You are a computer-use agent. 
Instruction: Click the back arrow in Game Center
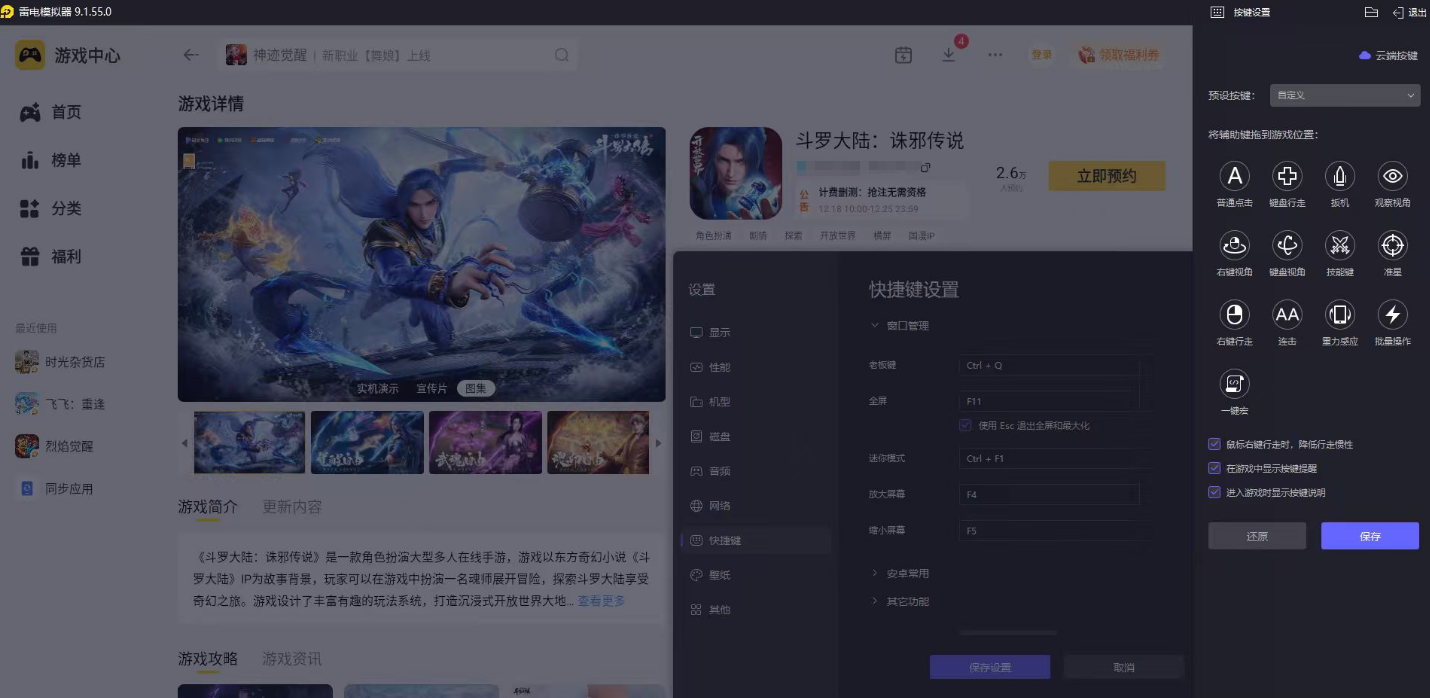191,55
